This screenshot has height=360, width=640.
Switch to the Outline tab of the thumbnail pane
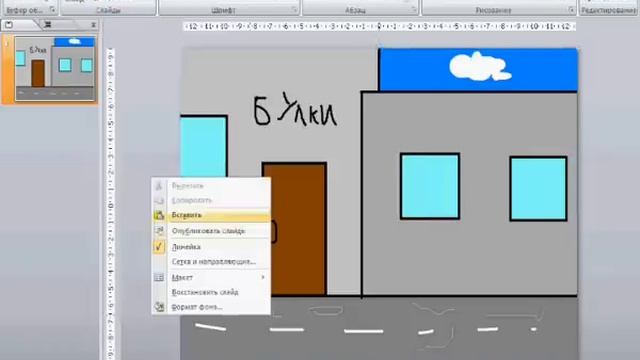(x=48, y=25)
